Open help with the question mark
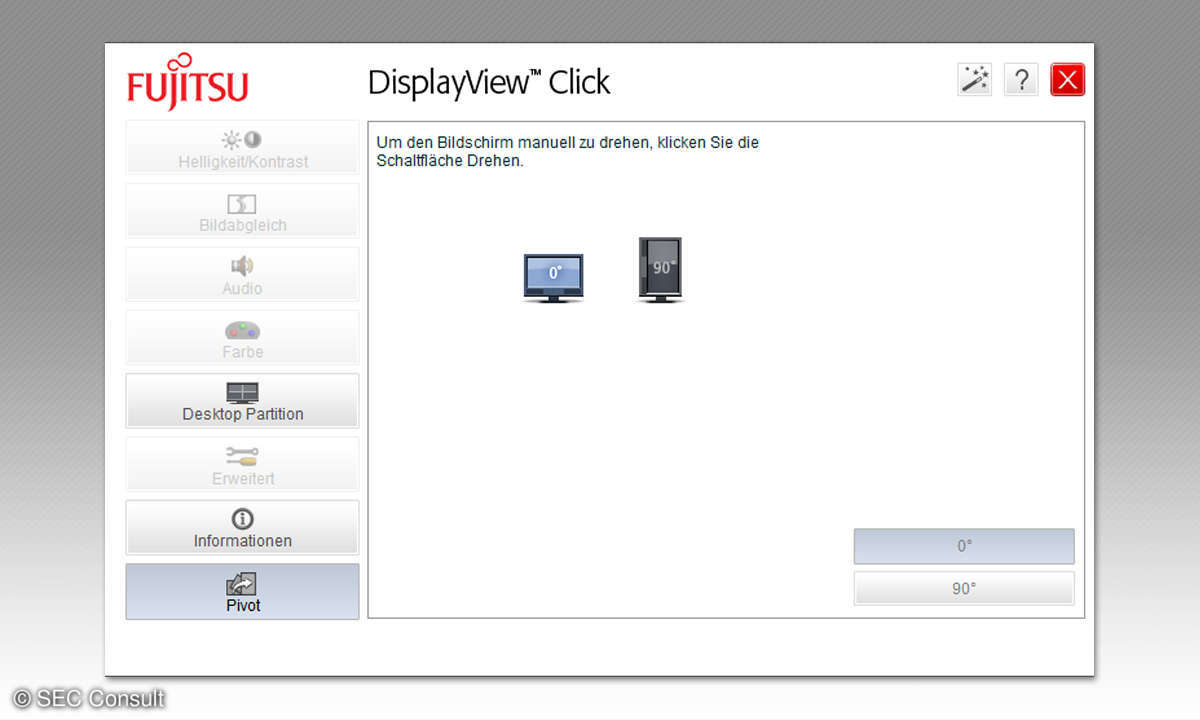Screen dimensions: 1200x720 click(x=1021, y=80)
